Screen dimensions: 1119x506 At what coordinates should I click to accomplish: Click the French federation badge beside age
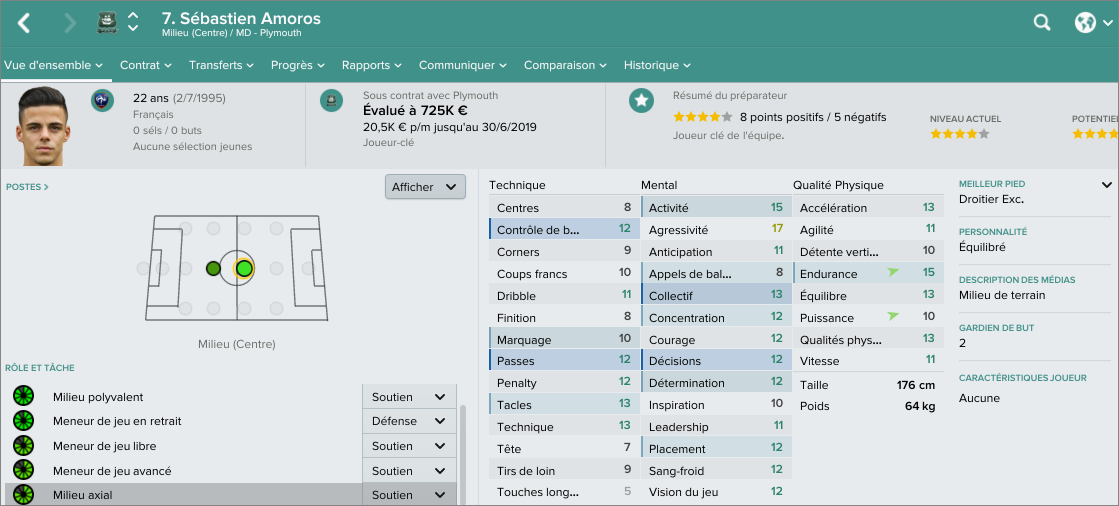pos(102,101)
